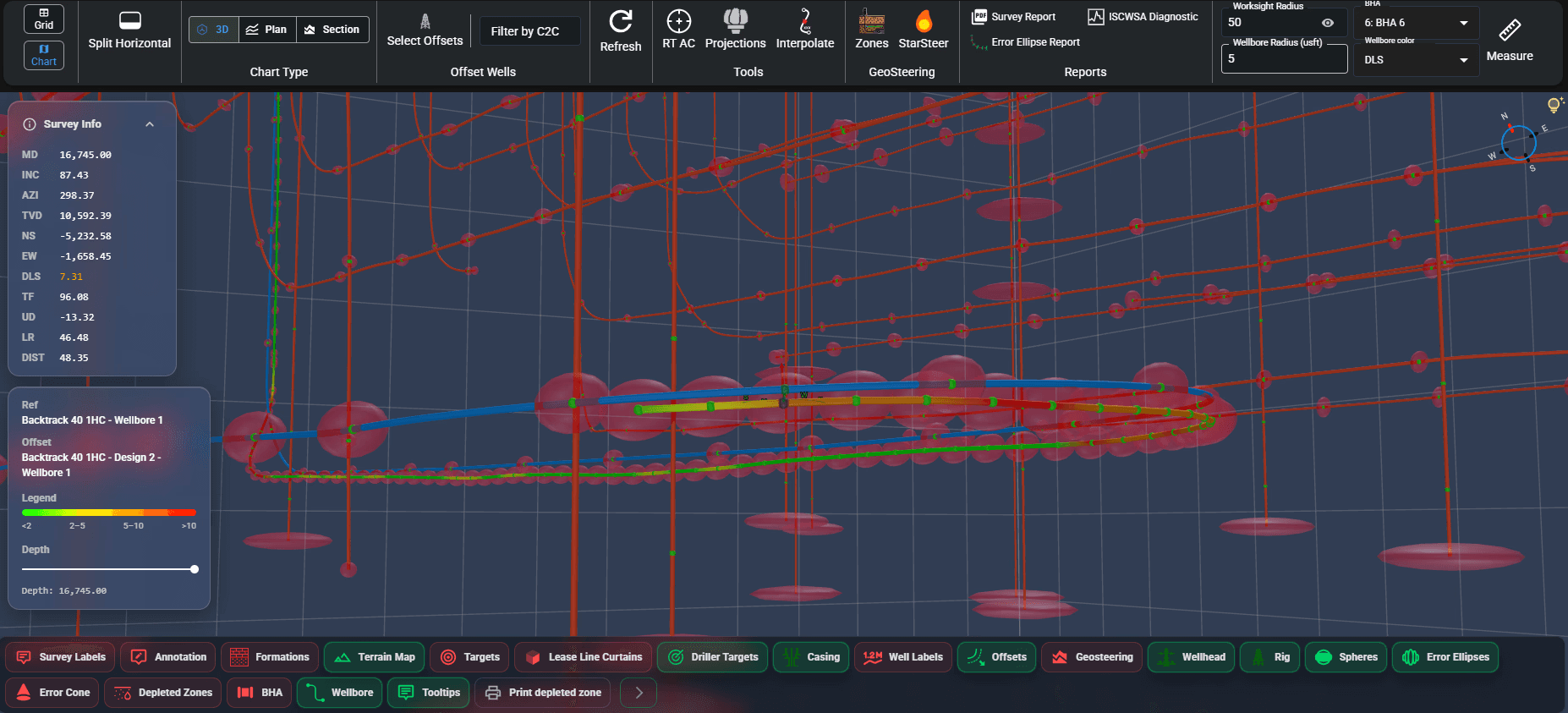Generate the Survey Report
Screen dimensions: 1568x713
(1014, 17)
